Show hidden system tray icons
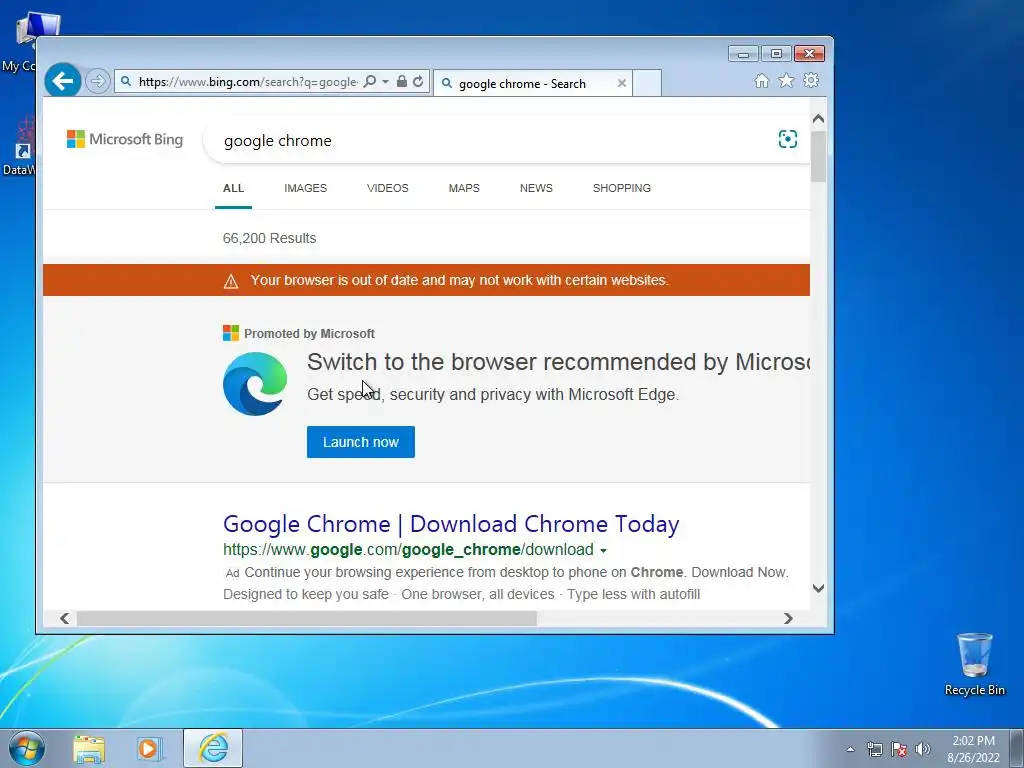 point(850,749)
